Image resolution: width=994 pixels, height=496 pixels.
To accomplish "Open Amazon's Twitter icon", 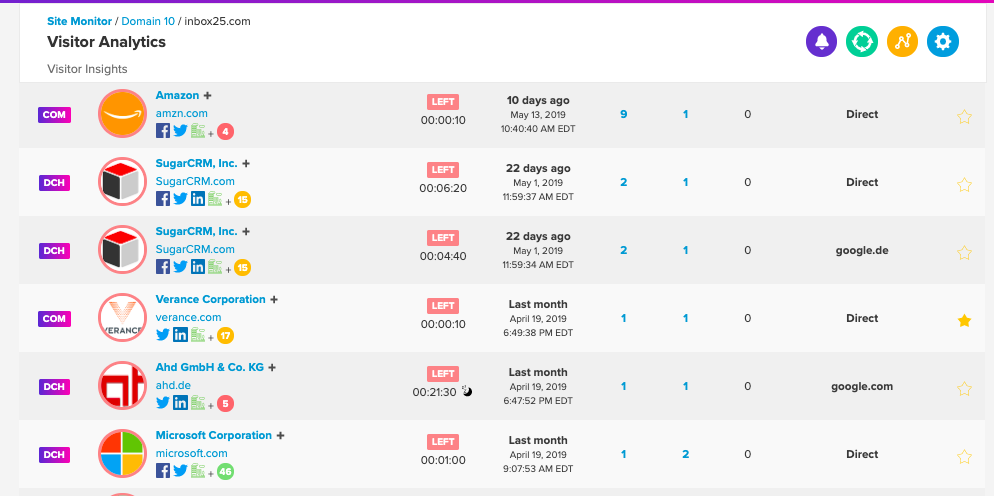I will point(180,131).
